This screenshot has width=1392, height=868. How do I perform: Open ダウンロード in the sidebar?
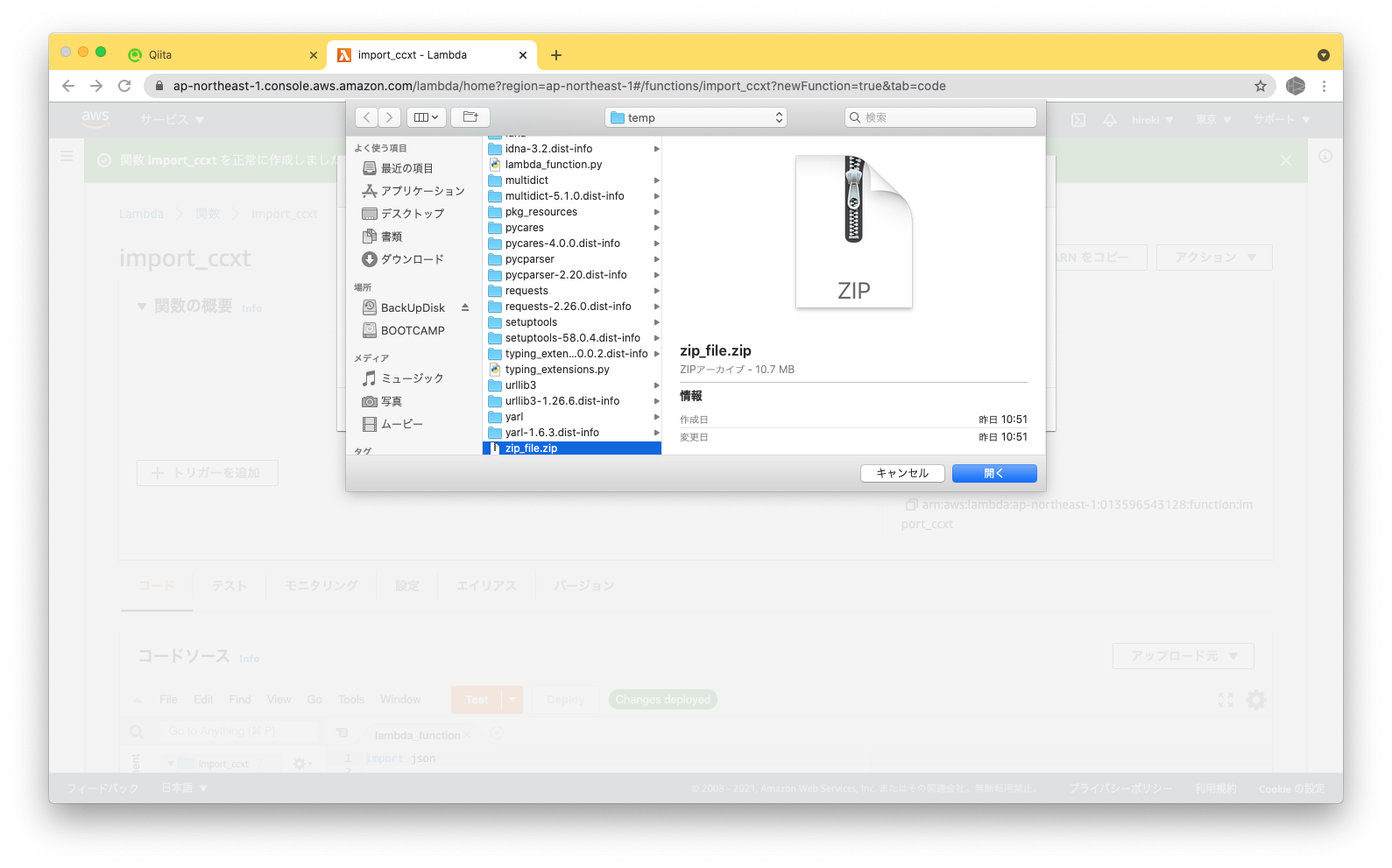pos(404,259)
